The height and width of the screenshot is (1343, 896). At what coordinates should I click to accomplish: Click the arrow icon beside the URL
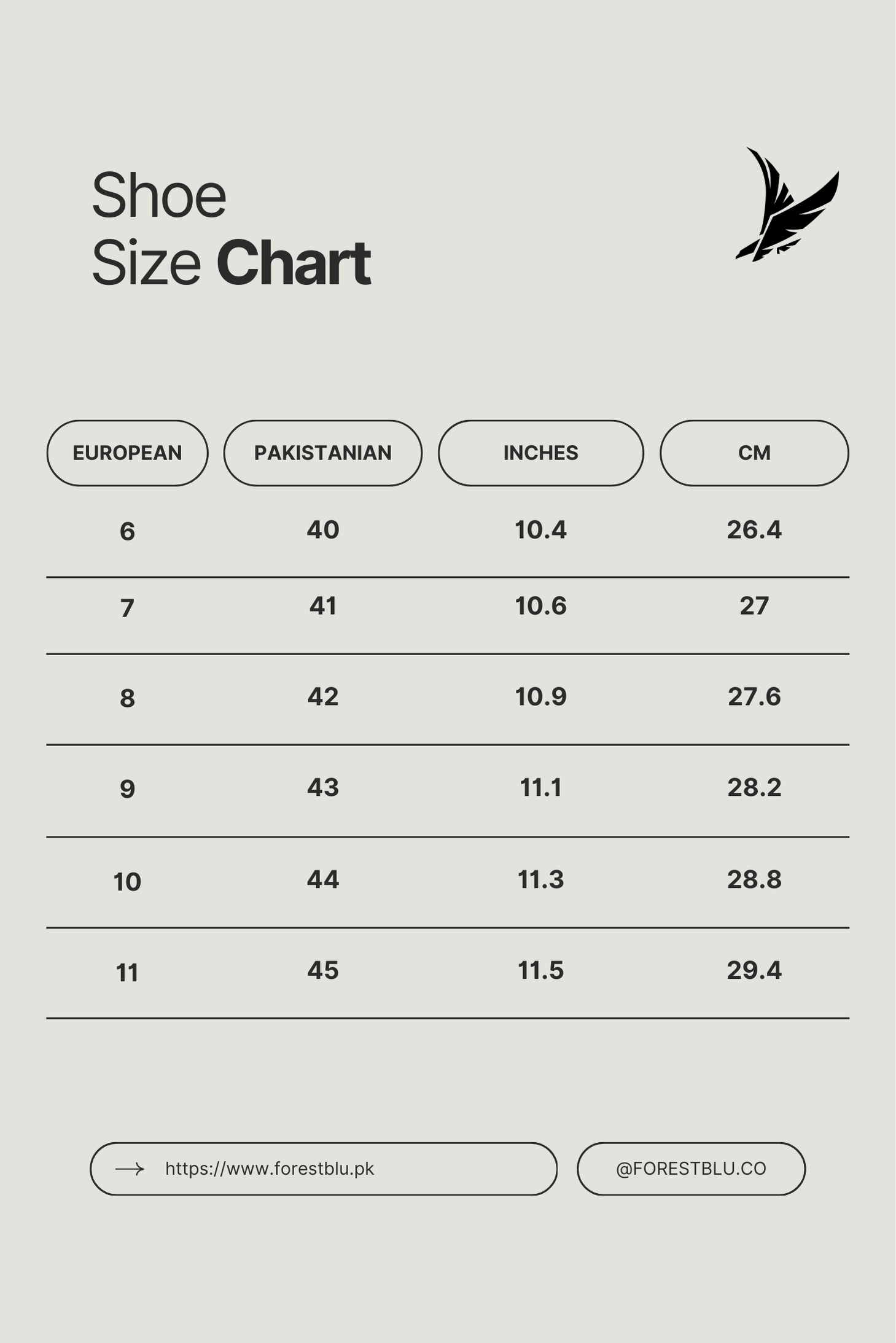pos(130,1169)
